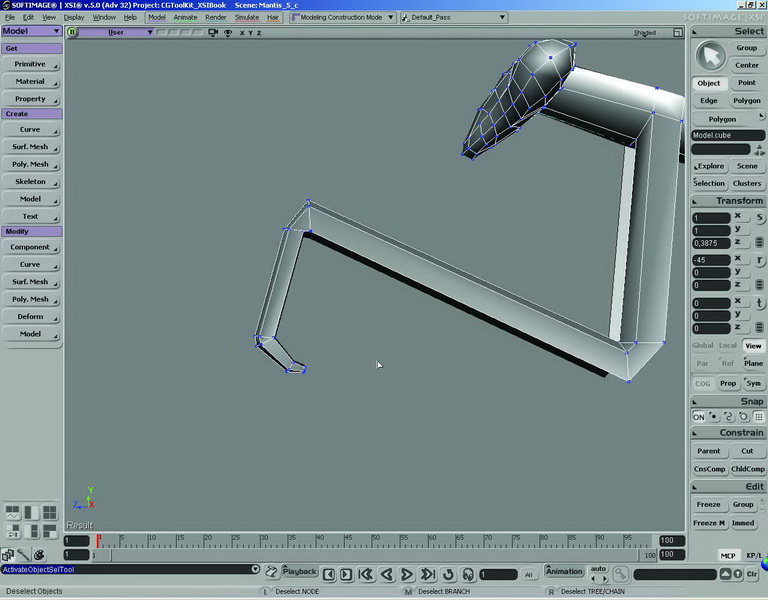Open Modeling Construction Mode dropdown

342,17
